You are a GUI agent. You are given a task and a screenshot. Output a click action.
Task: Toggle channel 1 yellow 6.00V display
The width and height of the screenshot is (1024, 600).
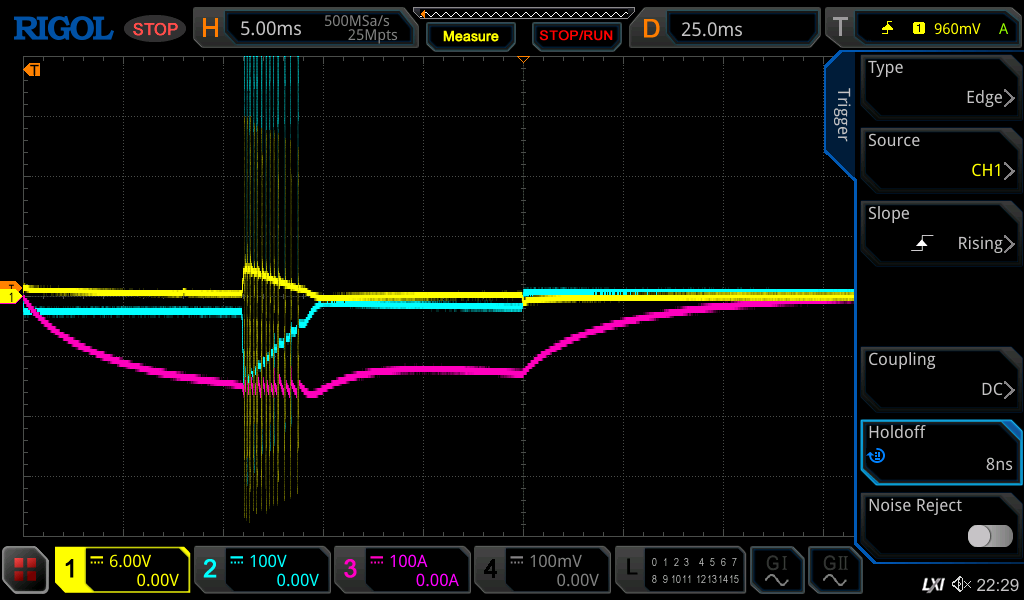[x=122, y=570]
